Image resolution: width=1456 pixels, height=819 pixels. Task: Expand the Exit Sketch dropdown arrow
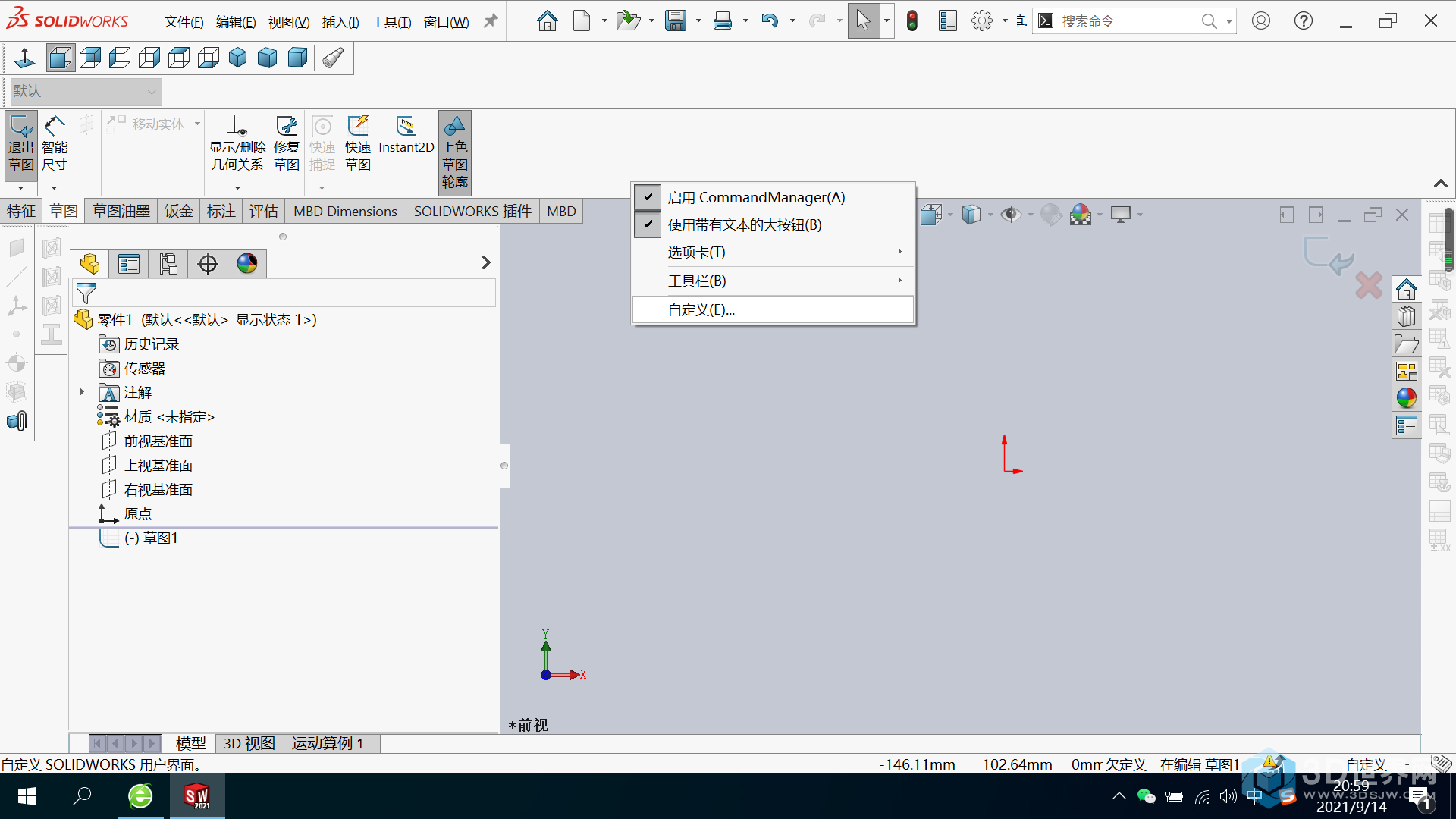(x=21, y=187)
